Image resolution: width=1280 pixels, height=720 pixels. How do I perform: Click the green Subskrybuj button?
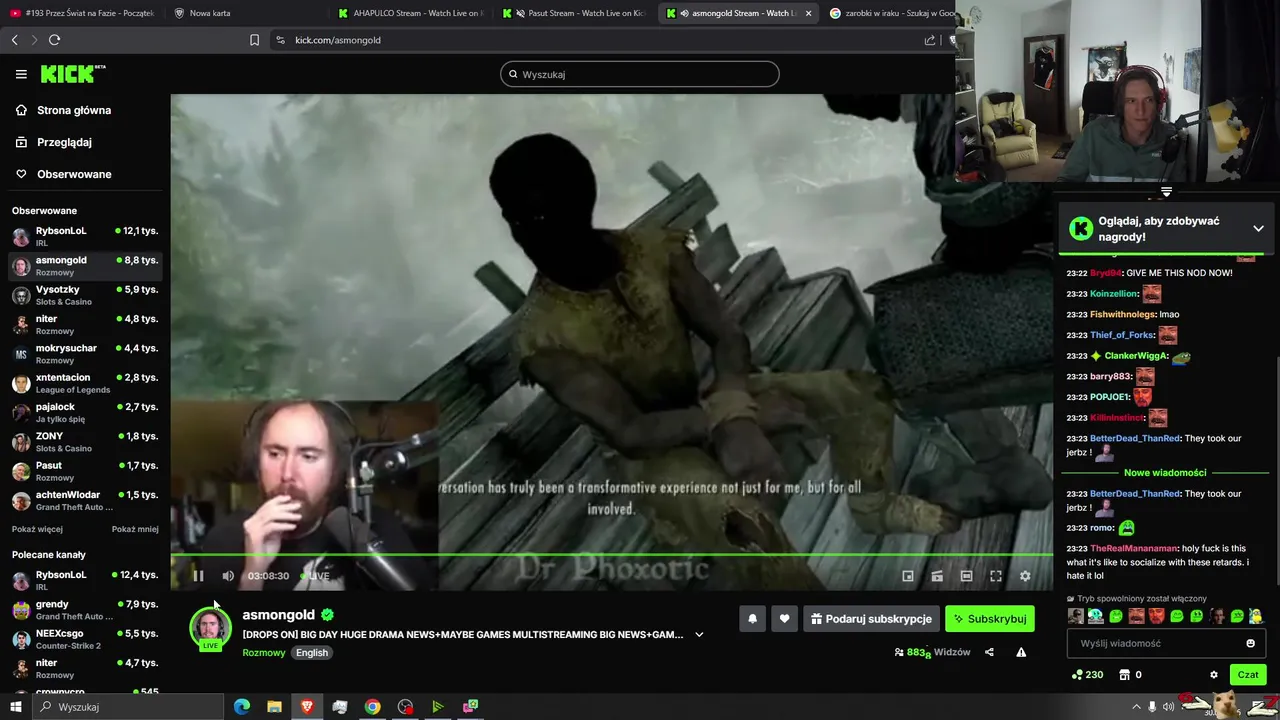[990, 619]
